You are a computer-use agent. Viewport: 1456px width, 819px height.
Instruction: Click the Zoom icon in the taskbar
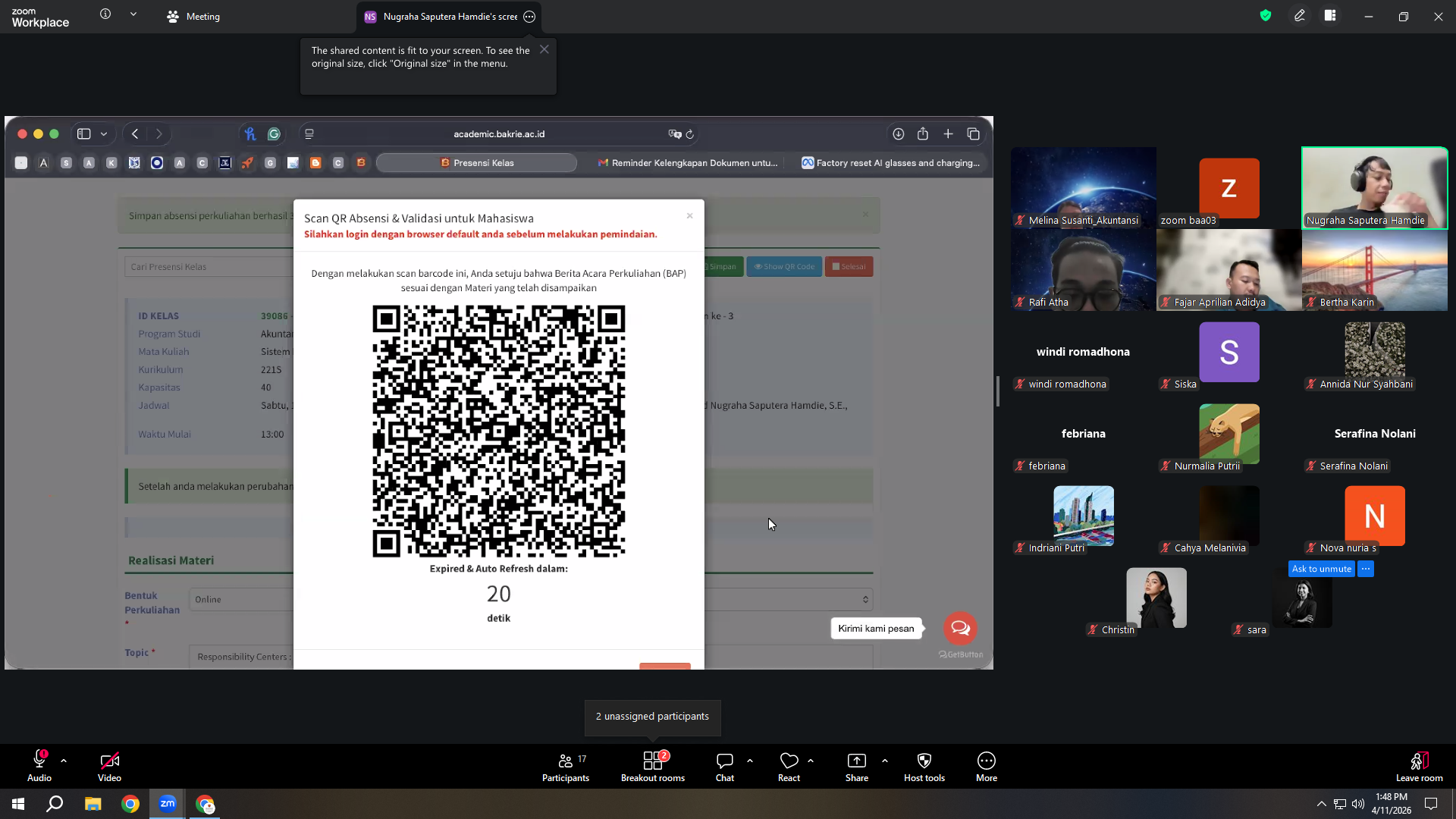(168, 804)
